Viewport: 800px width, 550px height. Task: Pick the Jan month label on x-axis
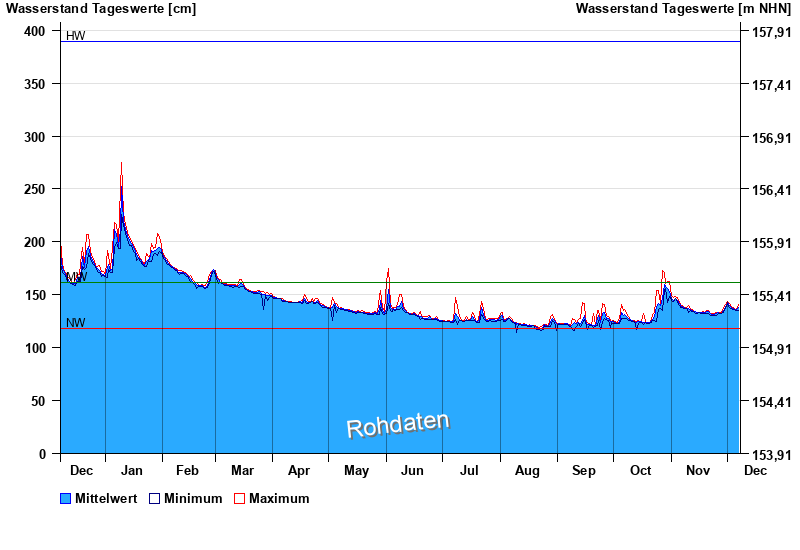pos(131,470)
